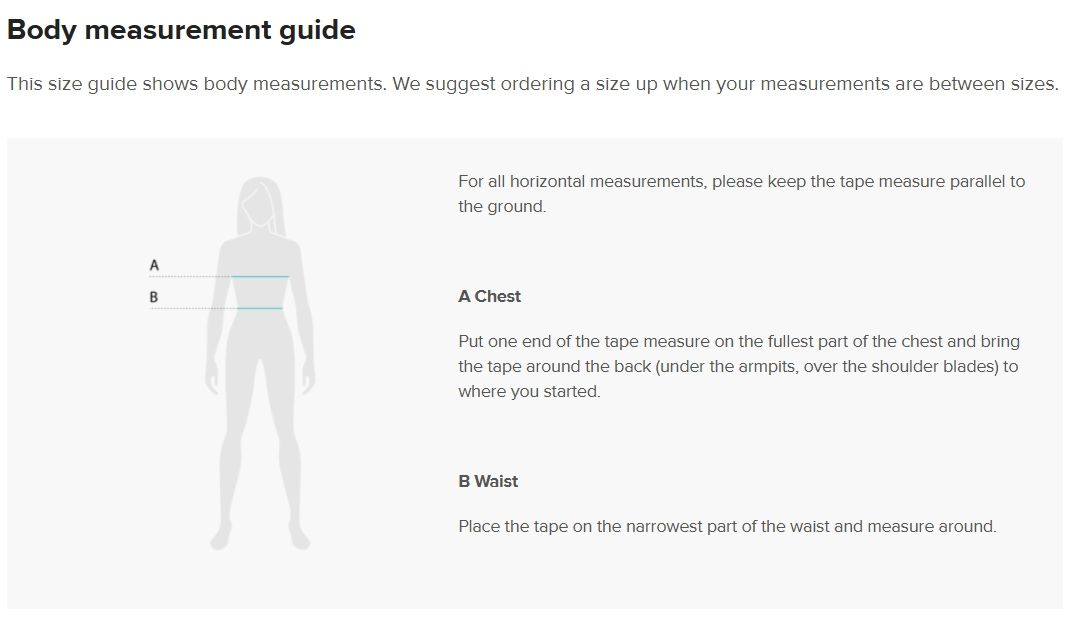Click the size-up suggestion intro sentence
Viewport: 1081px width, 633px height.
pyautogui.click(x=532, y=84)
